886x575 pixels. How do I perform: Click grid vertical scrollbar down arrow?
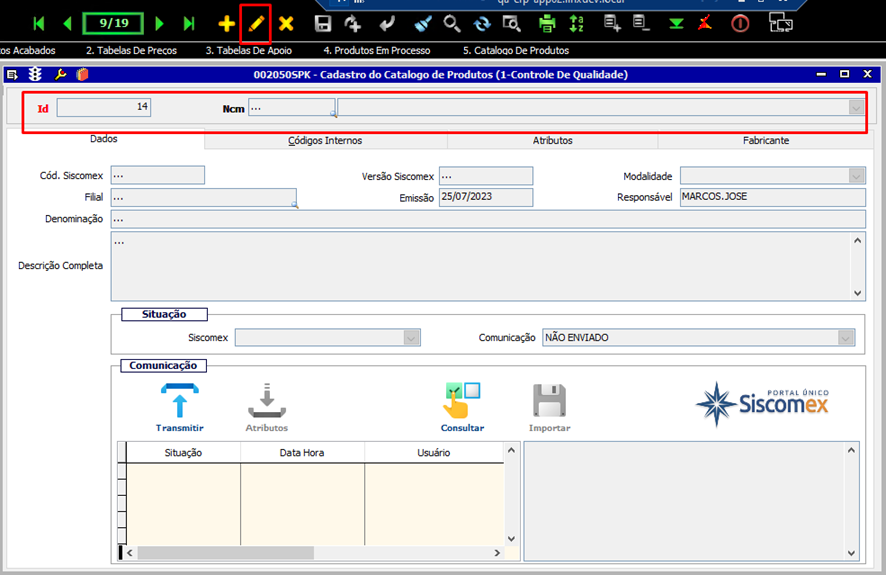click(511, 539)
